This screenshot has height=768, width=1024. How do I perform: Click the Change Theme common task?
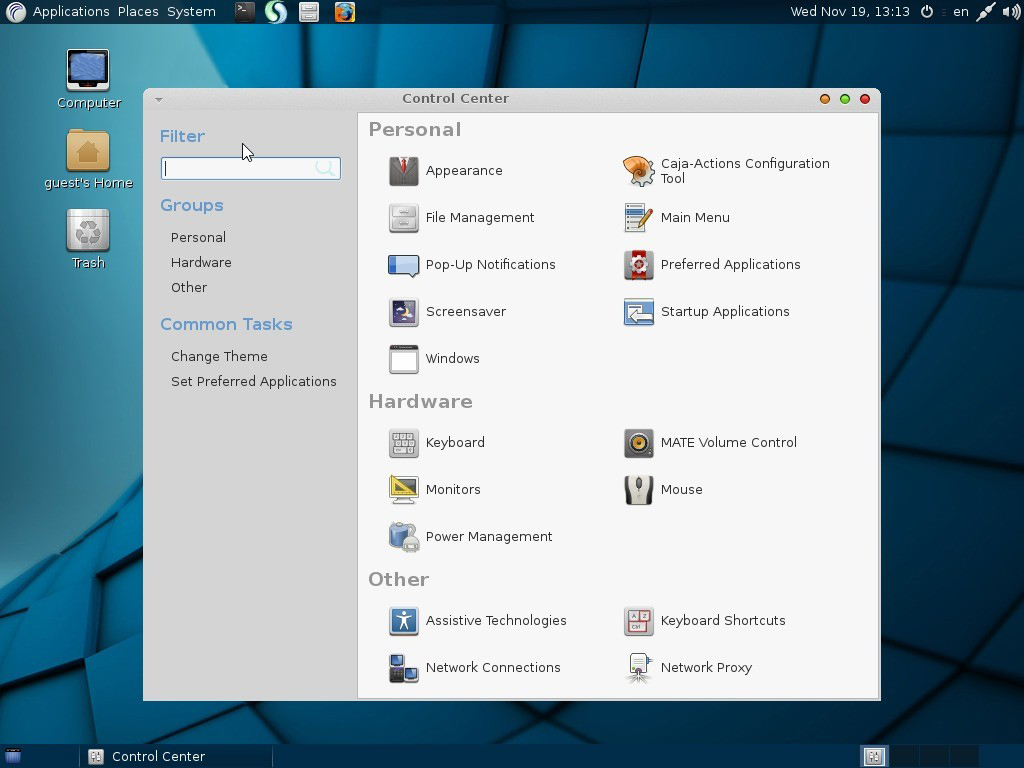coord(219,357)
